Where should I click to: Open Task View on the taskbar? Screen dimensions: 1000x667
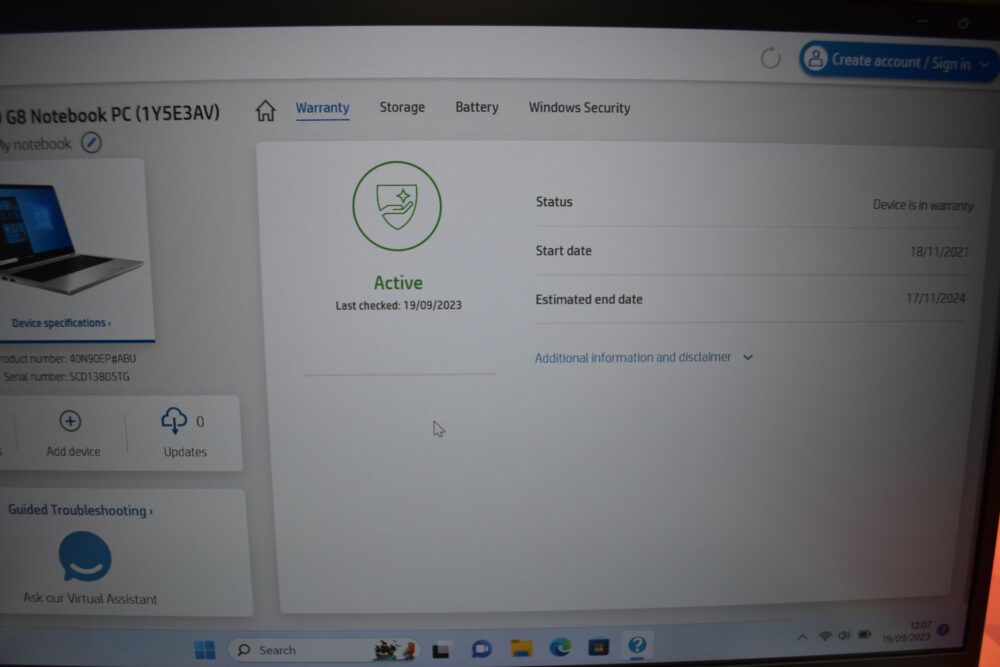coord(441,650)
